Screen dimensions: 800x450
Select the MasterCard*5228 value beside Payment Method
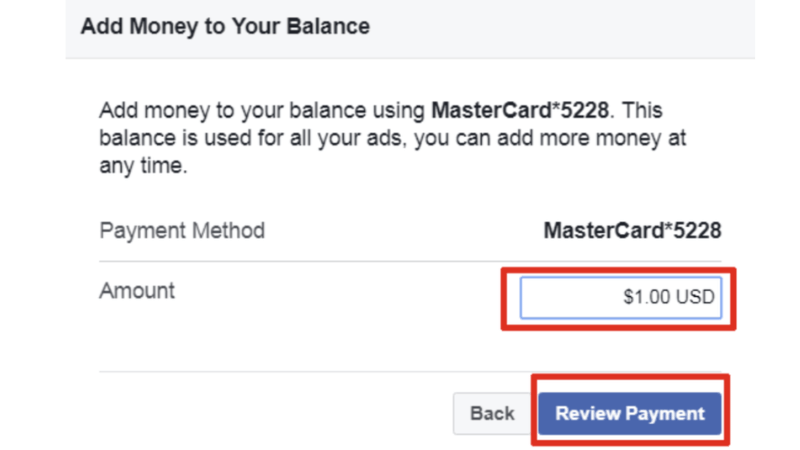tap(632, 231)
